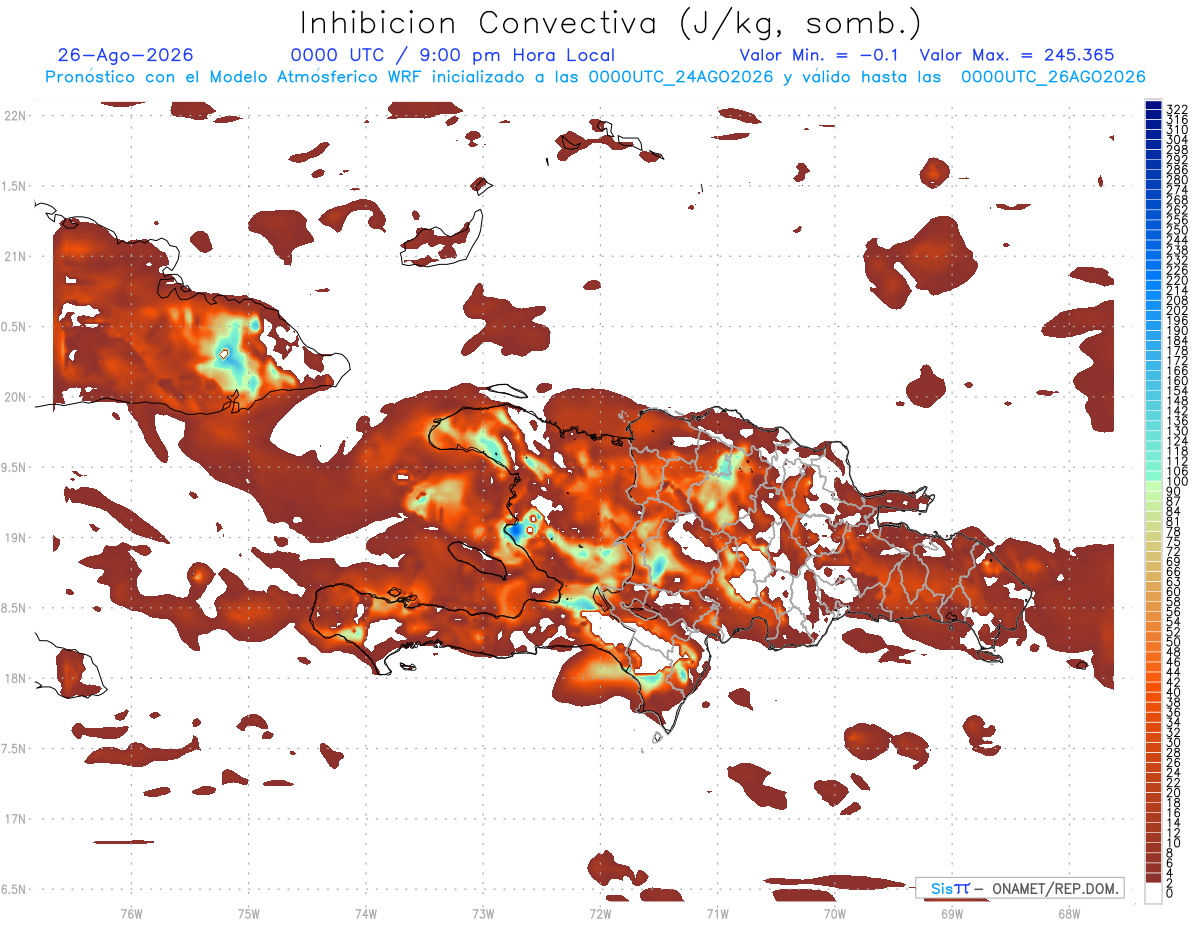1200x927 pixels.
Task: Click initialization stamp "0000UTC_24AGO2026"
Action: coord(681,77)
